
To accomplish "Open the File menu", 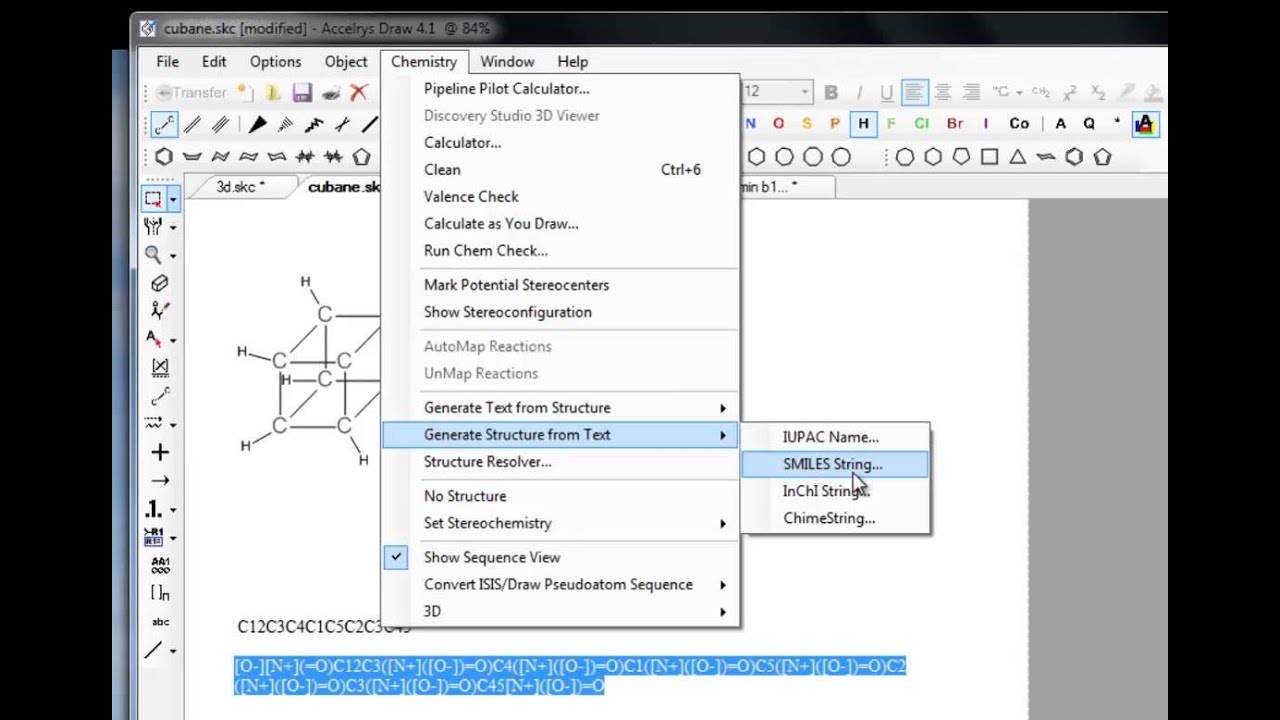I will pyautogui.click(x=167, y=62).
